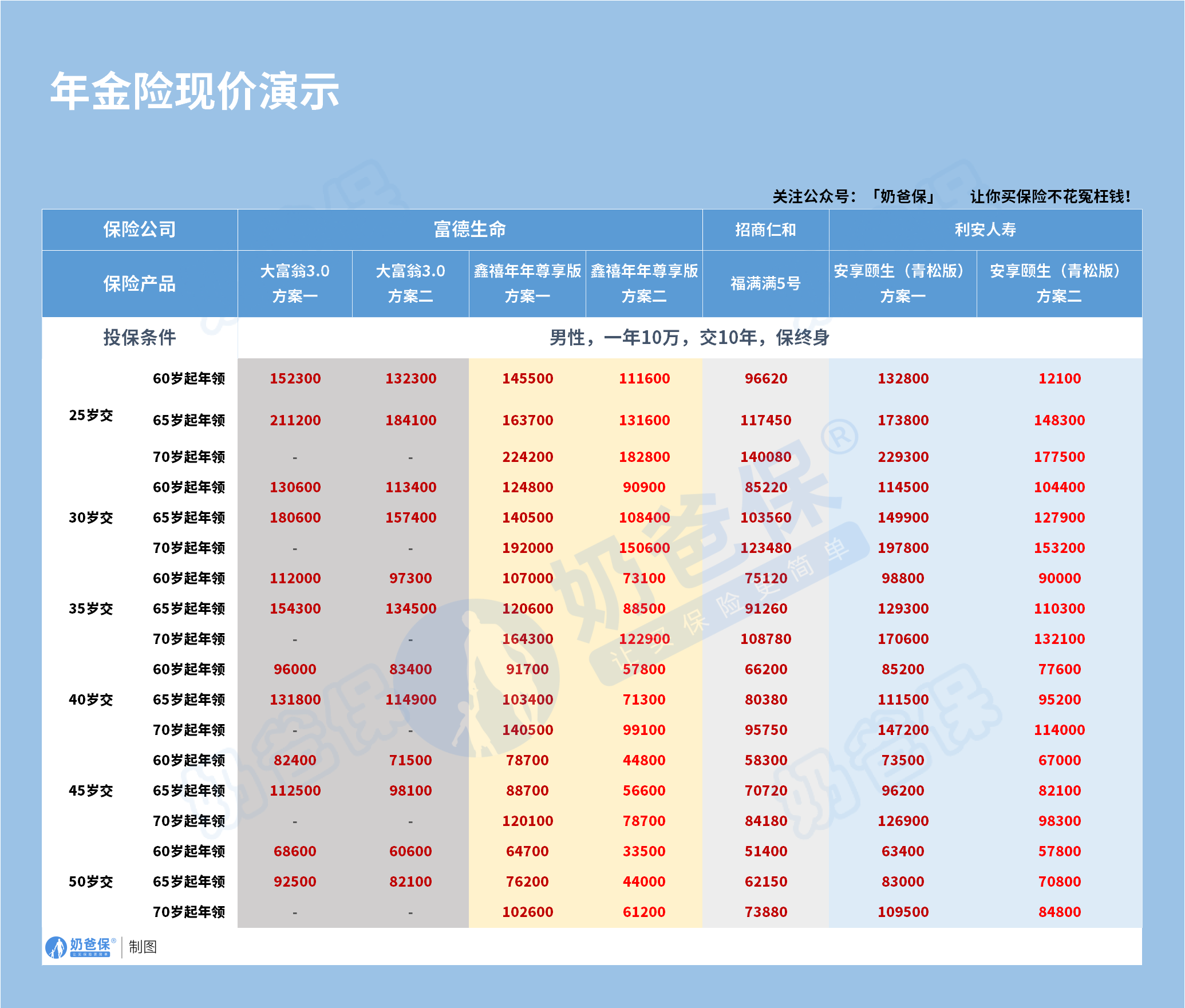Click the value 152300 in first row
Viewport: 1185px width, 1008px height.
point(295,378)
